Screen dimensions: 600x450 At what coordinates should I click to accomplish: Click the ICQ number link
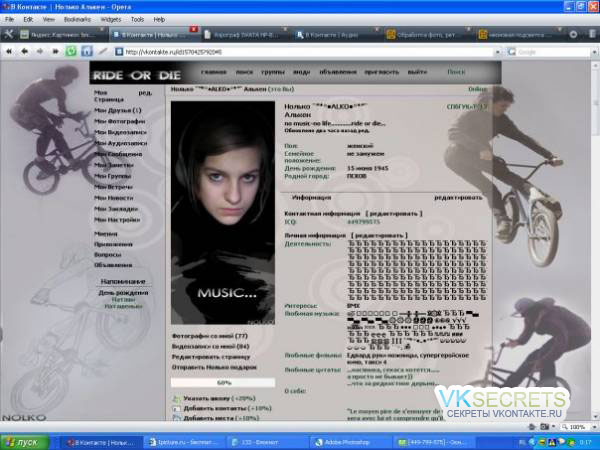point(364,222)
